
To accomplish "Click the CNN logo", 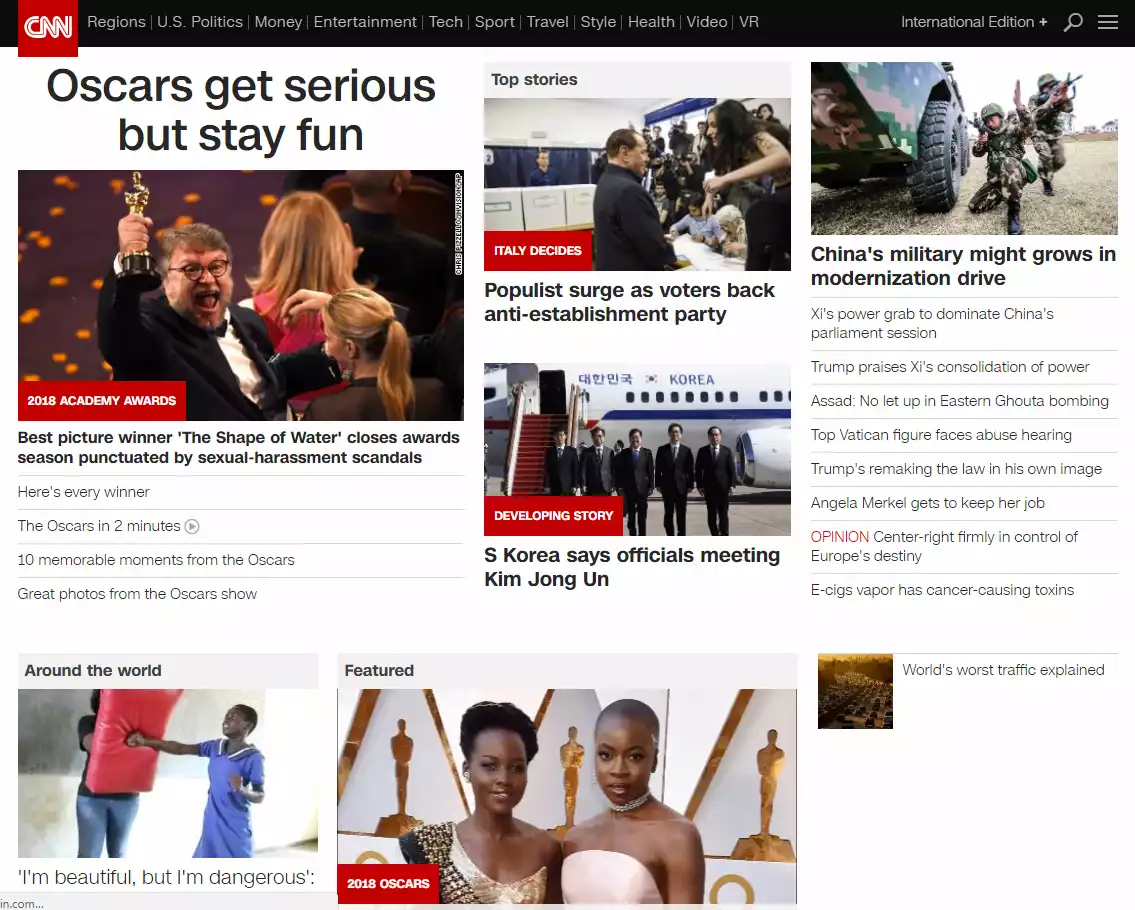I will [x=48, y=25].
